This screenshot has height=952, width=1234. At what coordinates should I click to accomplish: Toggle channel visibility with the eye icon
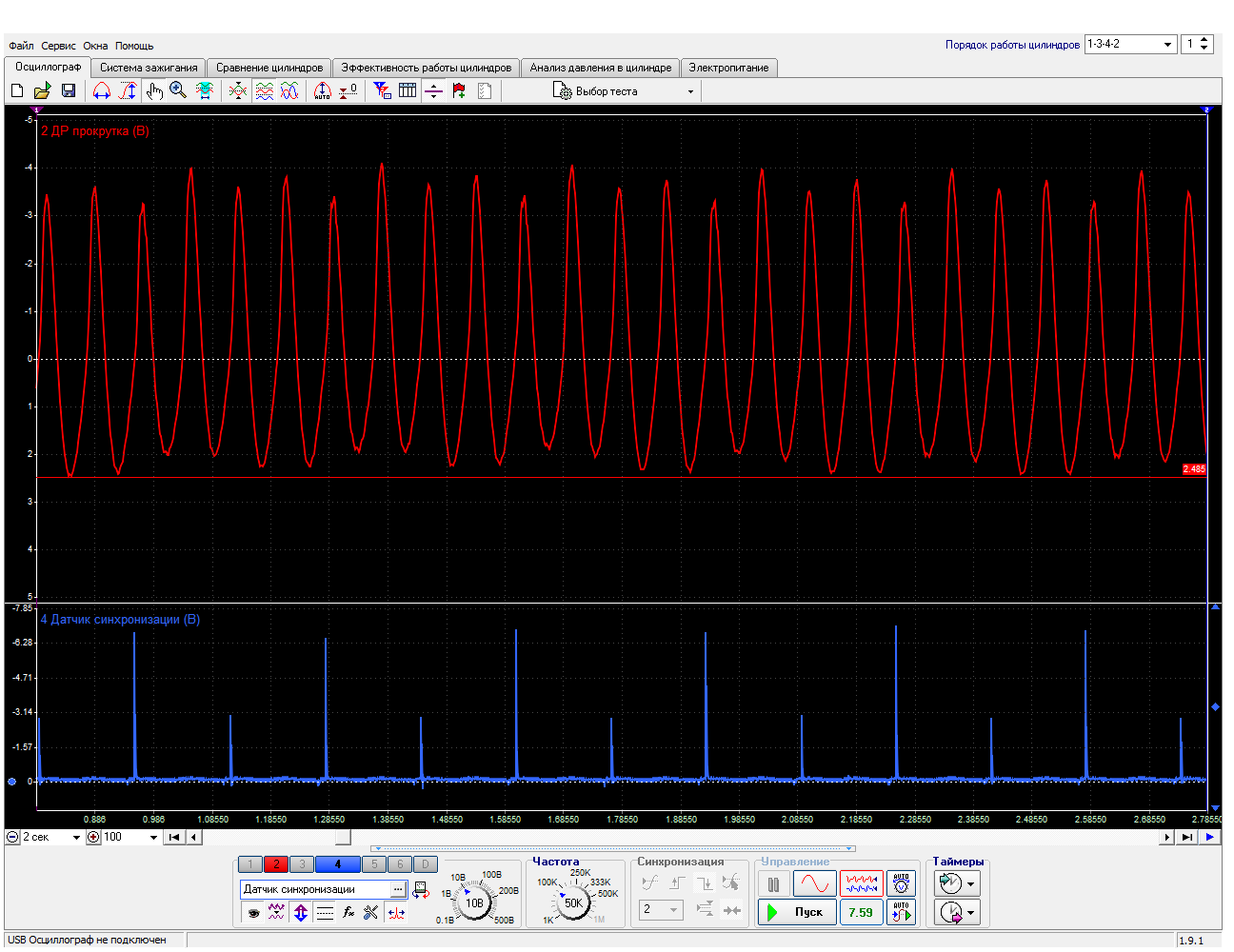pos(253,912)
